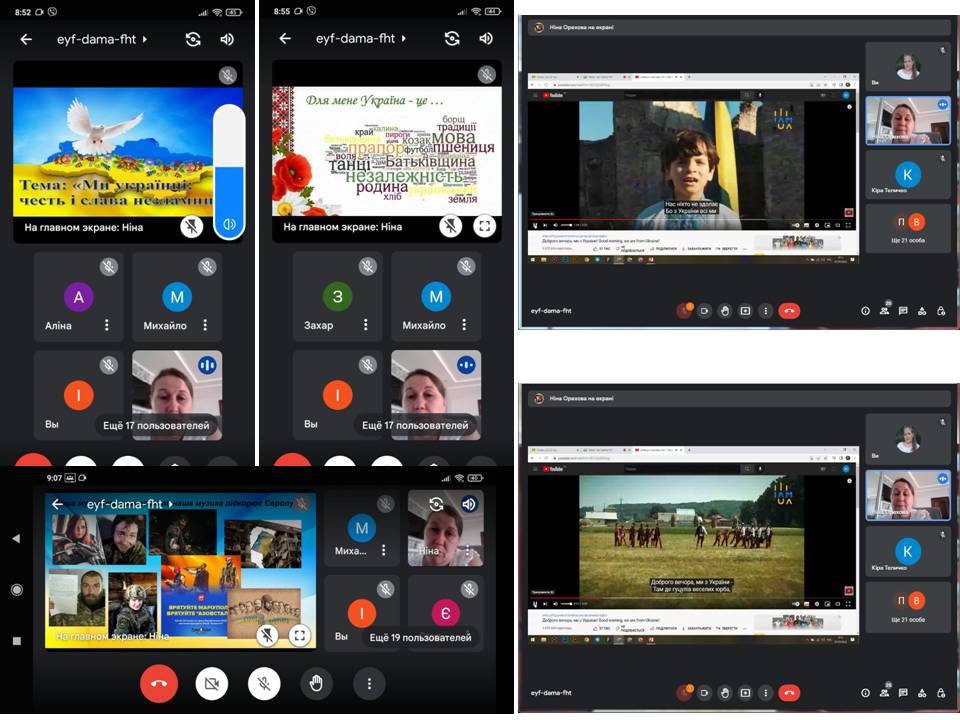Tap the Android home circle navigation button
This screenshot has height=720, width=960.
click(17, 590)
